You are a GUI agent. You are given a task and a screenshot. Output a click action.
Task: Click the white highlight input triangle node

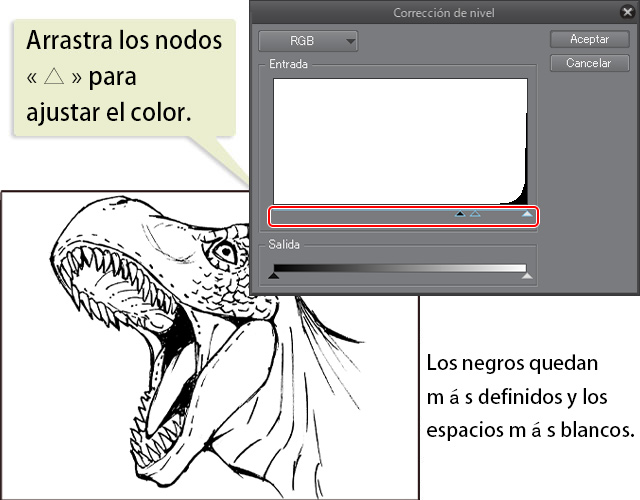point(527,214)
